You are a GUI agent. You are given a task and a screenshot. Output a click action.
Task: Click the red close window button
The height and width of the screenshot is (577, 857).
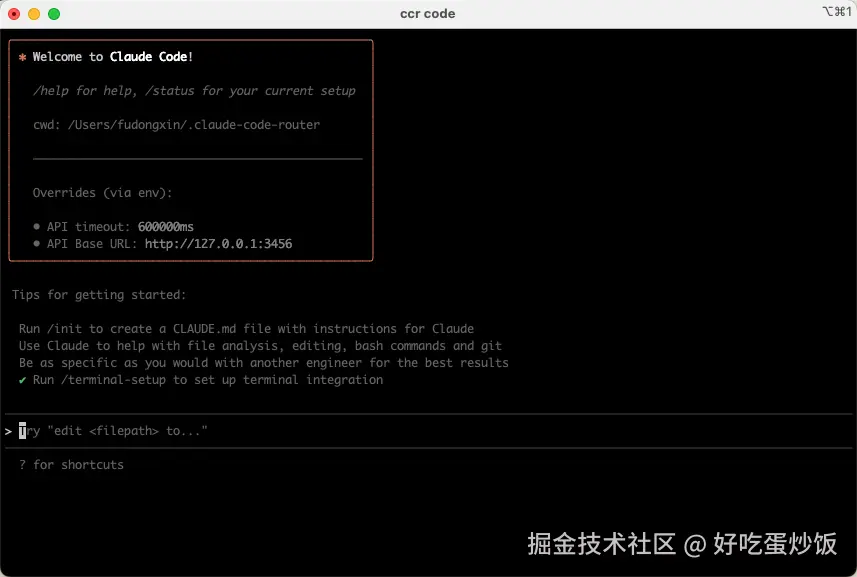14,14
